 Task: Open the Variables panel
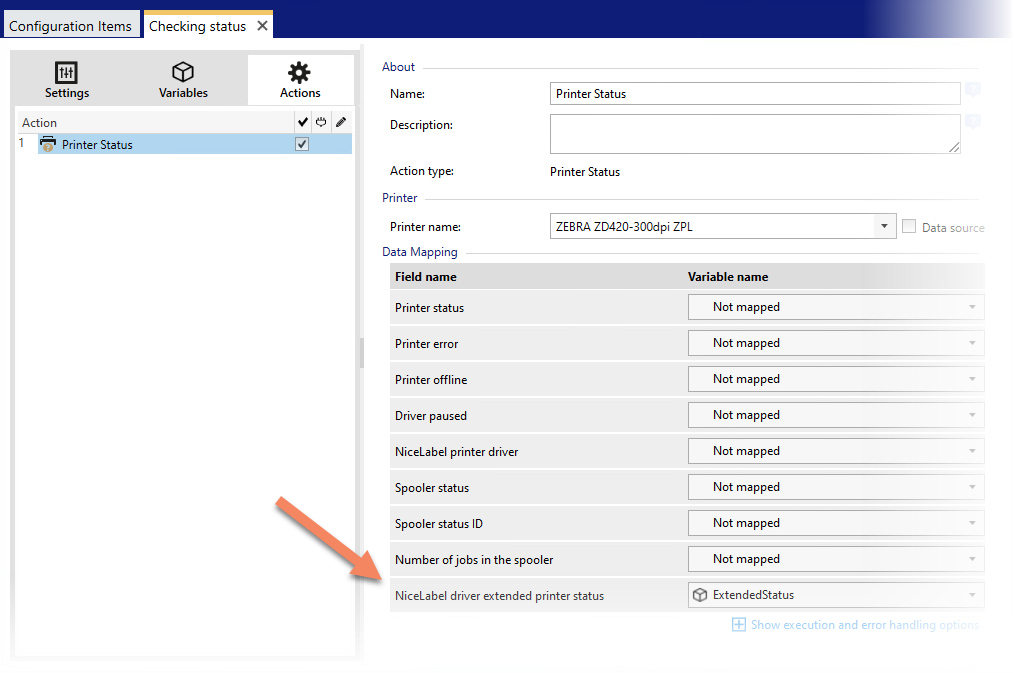(x=183, y=79)
